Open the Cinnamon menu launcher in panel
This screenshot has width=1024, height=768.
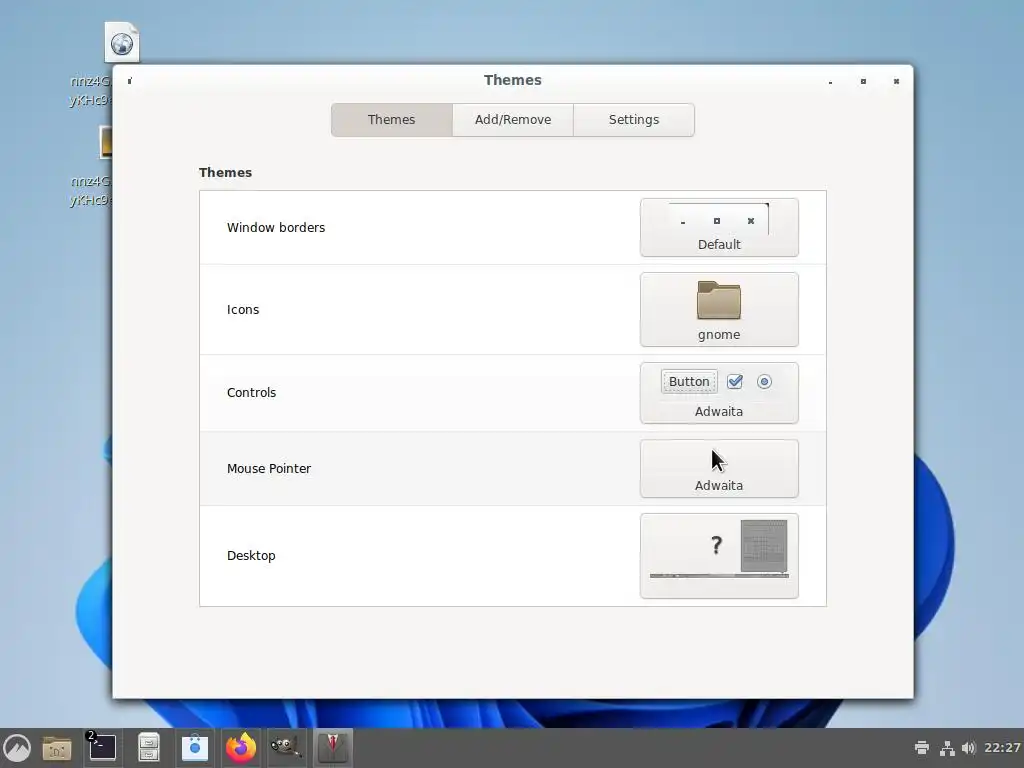(x=17, y=748)
